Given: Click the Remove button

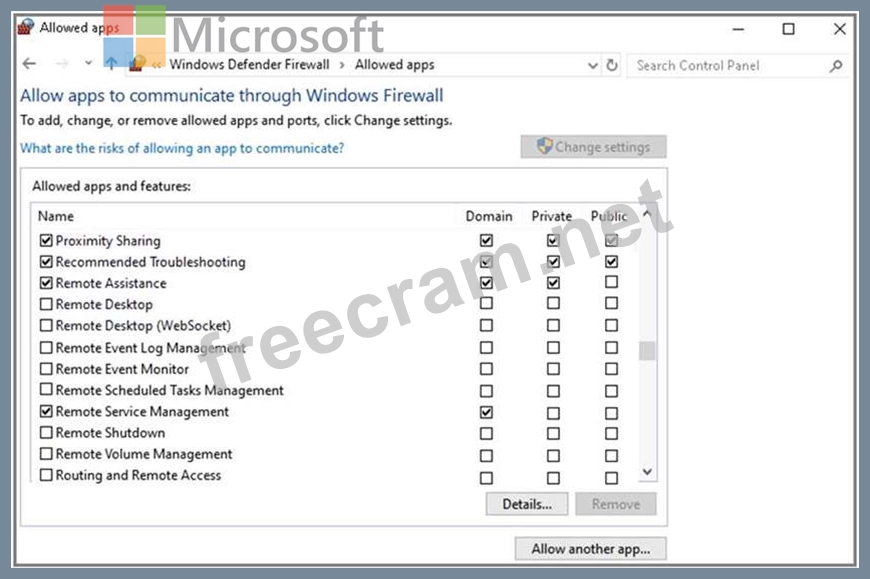Looking at the screenshot, I should point(616,504).
